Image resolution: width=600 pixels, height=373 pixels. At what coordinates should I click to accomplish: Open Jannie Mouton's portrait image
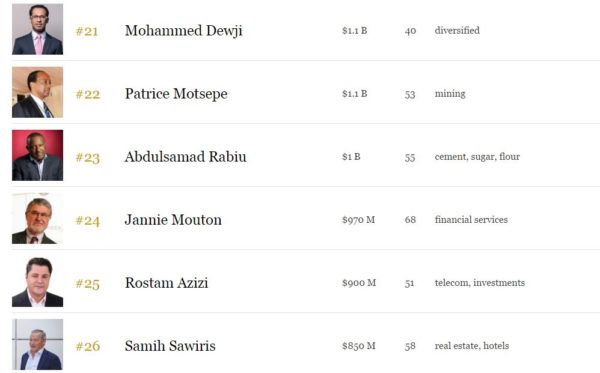coord(38,218)
